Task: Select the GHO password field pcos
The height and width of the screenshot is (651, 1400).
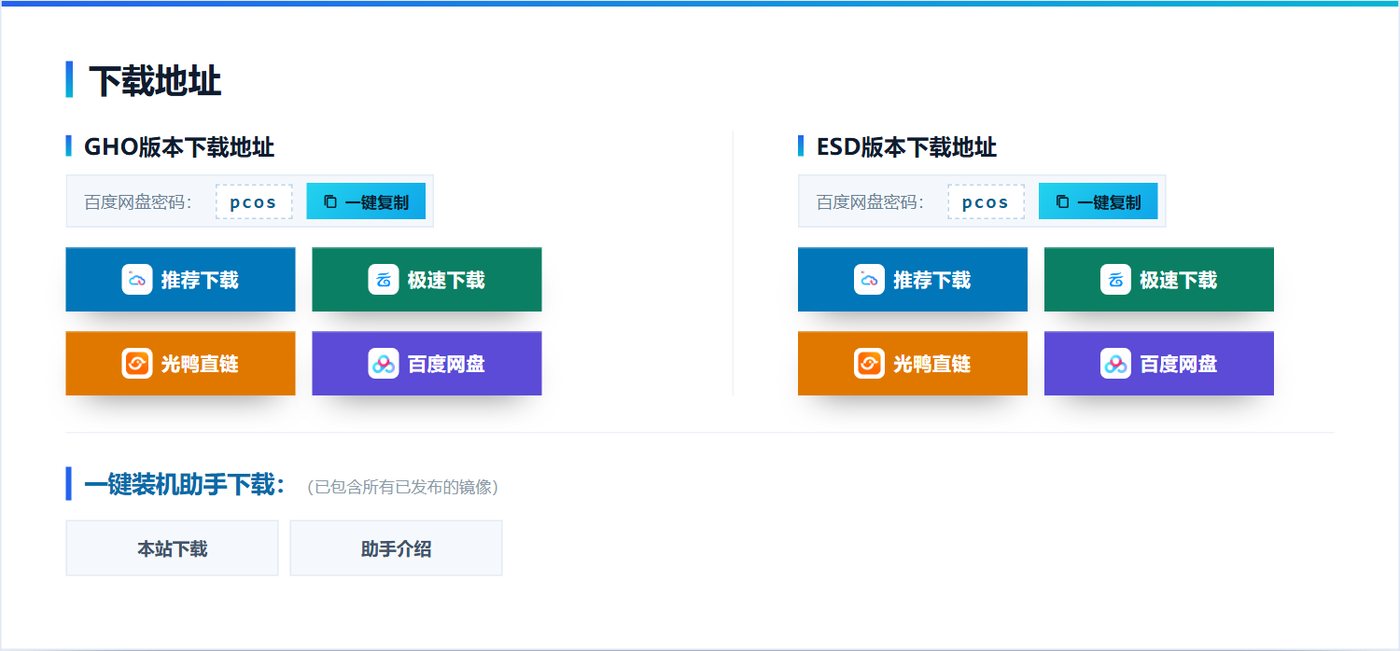Action: (x=254, y=202)
